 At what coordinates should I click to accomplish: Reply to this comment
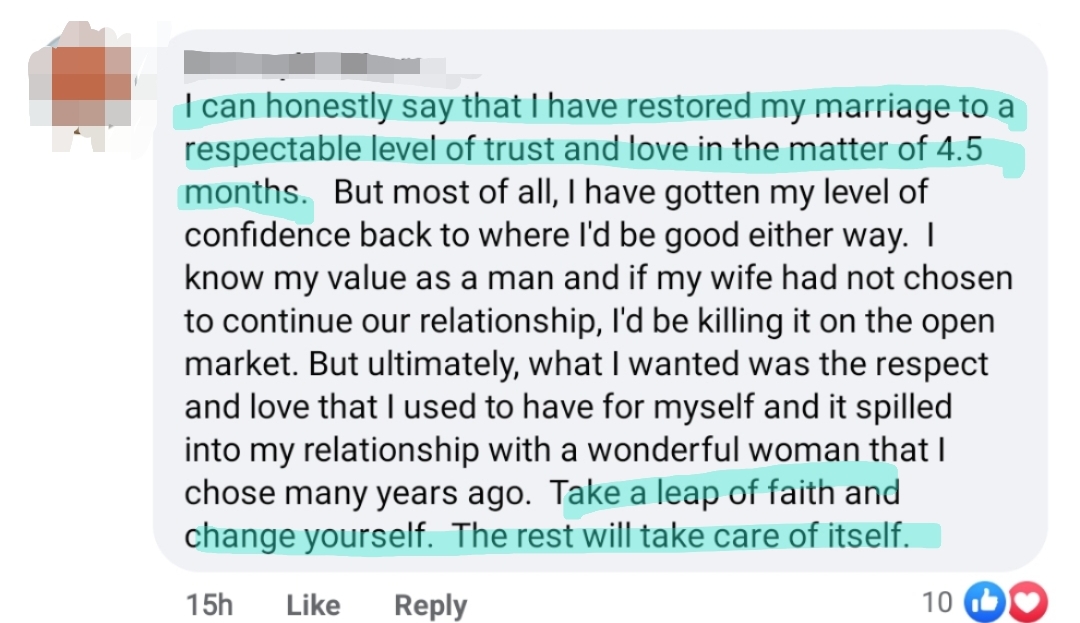pyautogui.click(x=430, y=605)
